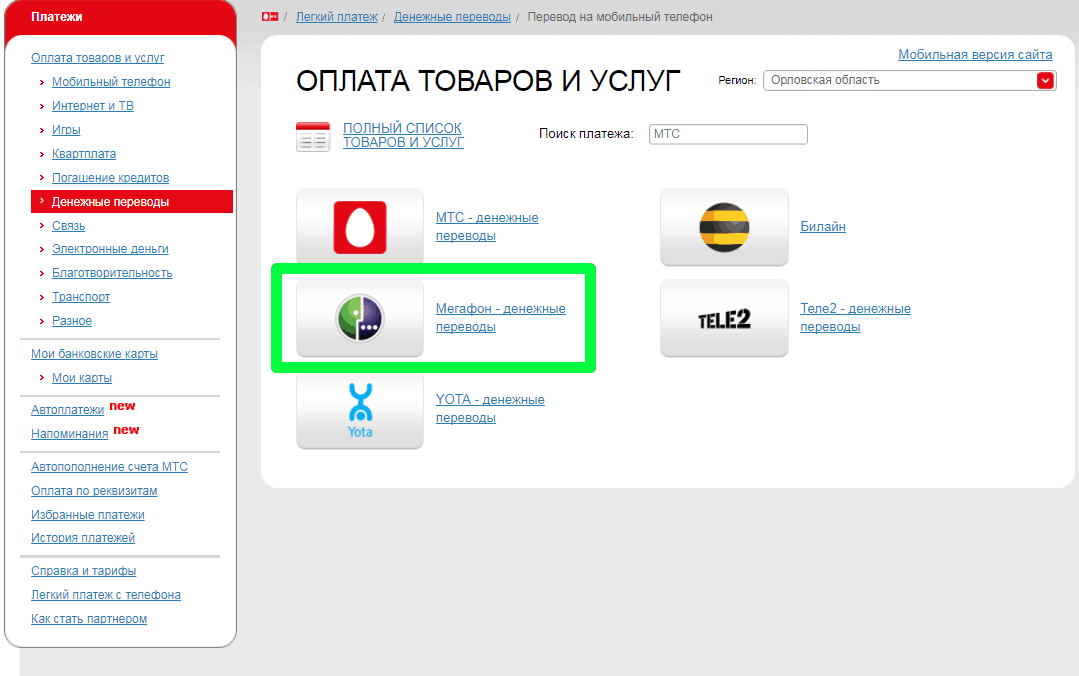This screenshot has width=1079, height=676.
Task: Click 'Денежные переводы' breadcrumb link
Action: tap(452, 17)
